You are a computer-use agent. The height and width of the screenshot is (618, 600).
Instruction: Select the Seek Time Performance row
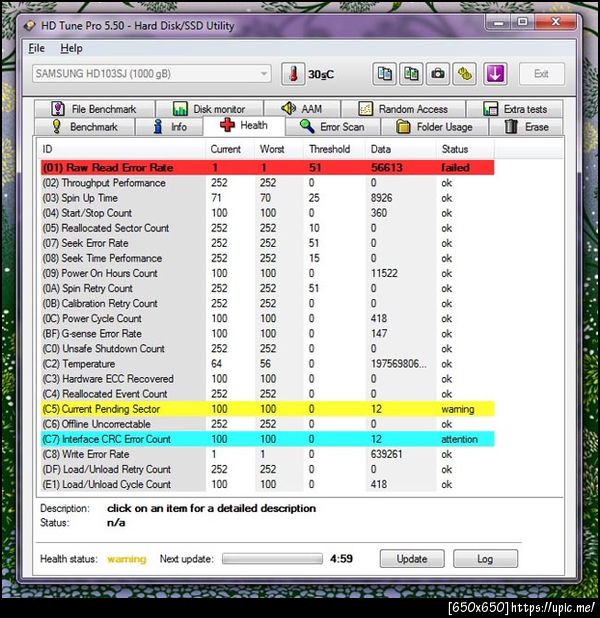coord(267,258)
